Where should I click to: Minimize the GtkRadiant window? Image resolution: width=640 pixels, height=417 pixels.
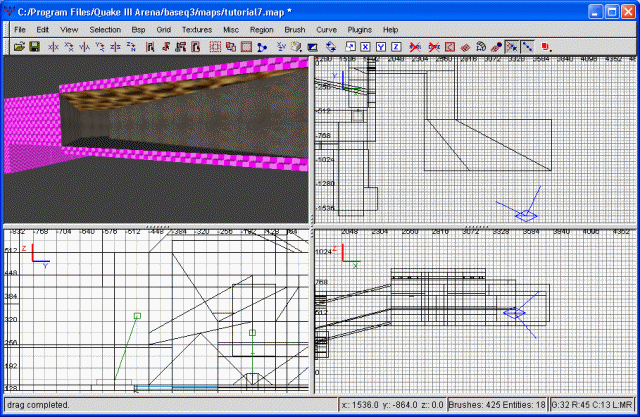click(x=596, y=12)
